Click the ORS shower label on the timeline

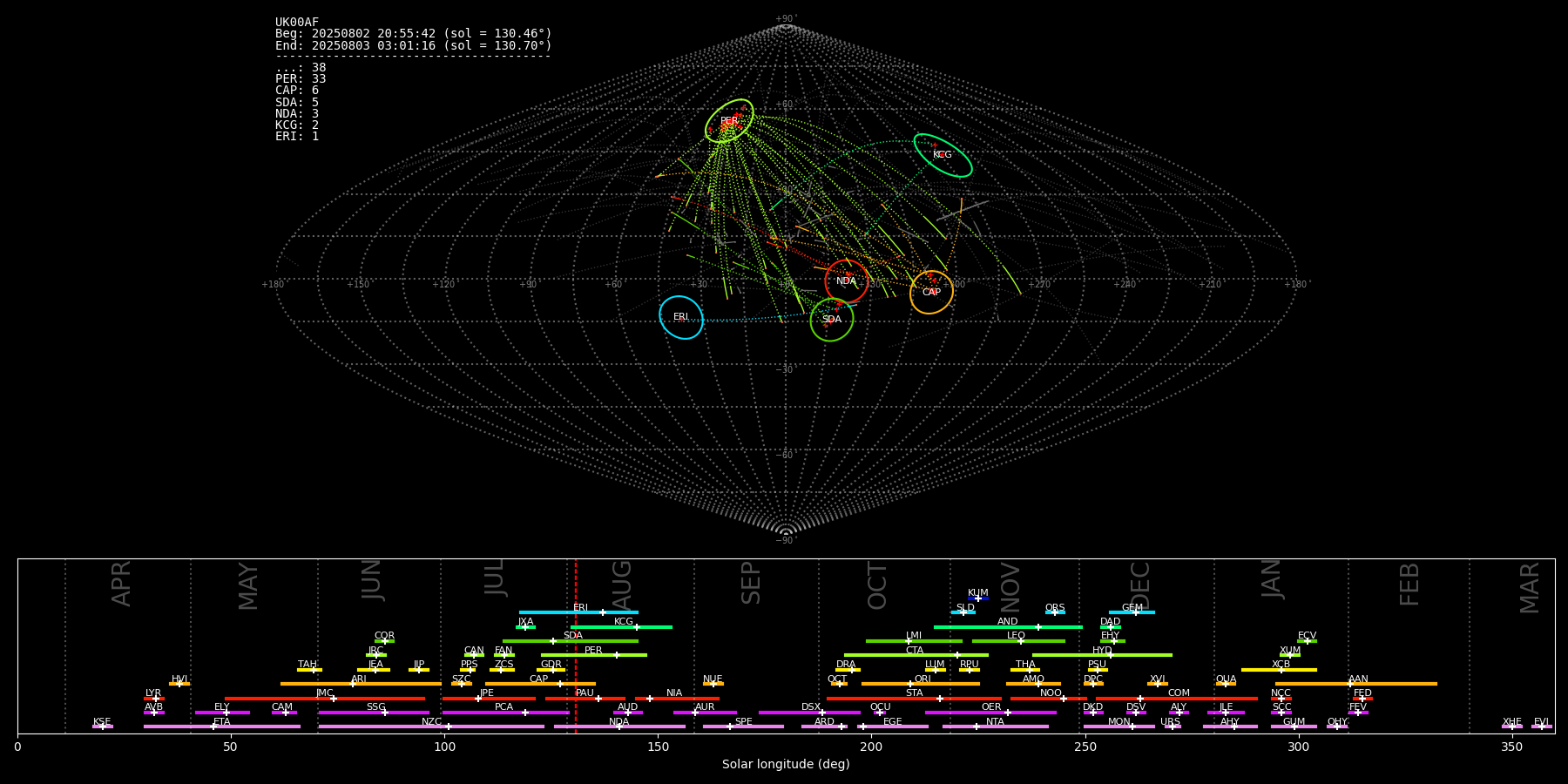click(1055, 608)
